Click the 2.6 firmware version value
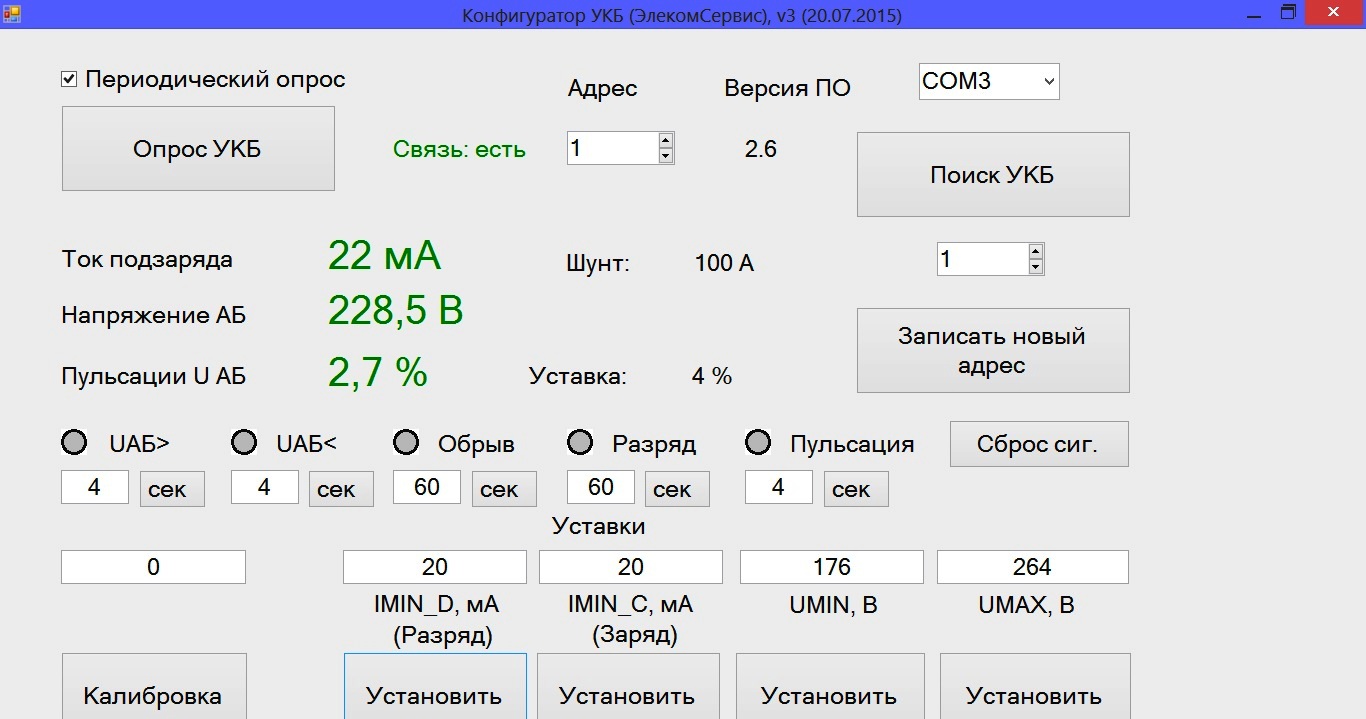The width and height of the screenshot is (1366, 719). [x=761, y=150]
